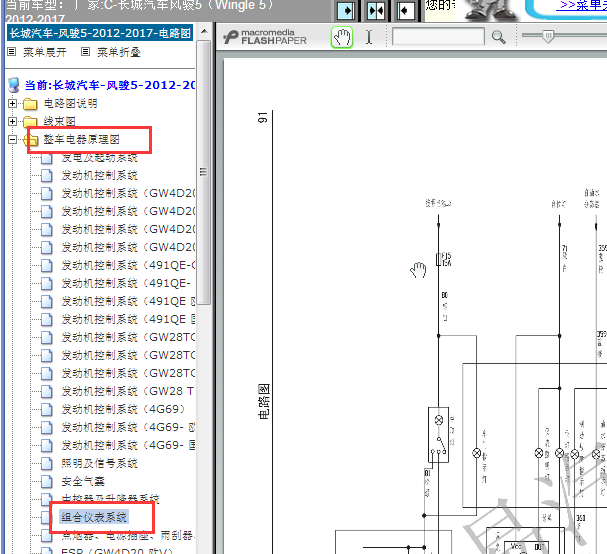Image resolution: width=607 pixels, height=554 pixels.
Task: Open 发电及起动系统 diagram
Action: tap(99, 158)
